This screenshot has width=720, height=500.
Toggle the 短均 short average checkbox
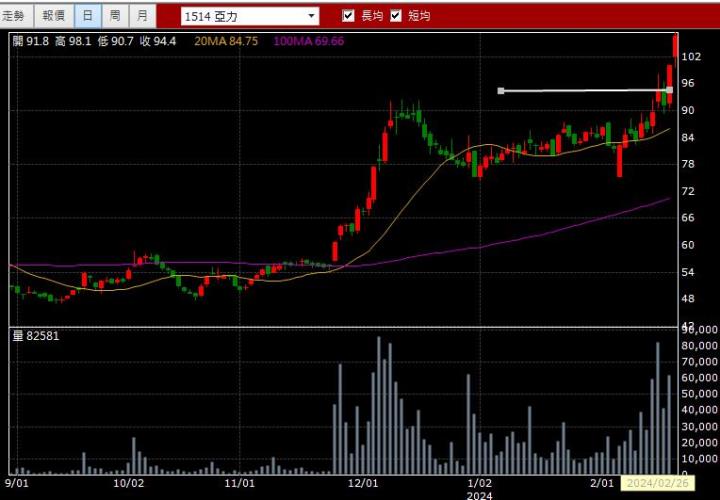(396, 16)
